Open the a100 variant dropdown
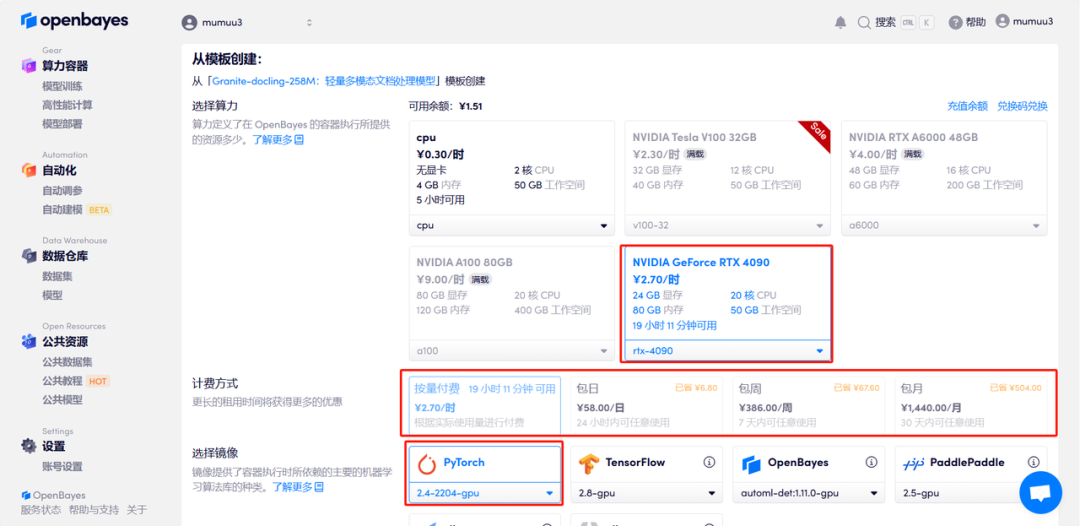1080x526 pixels. (512, 350)
